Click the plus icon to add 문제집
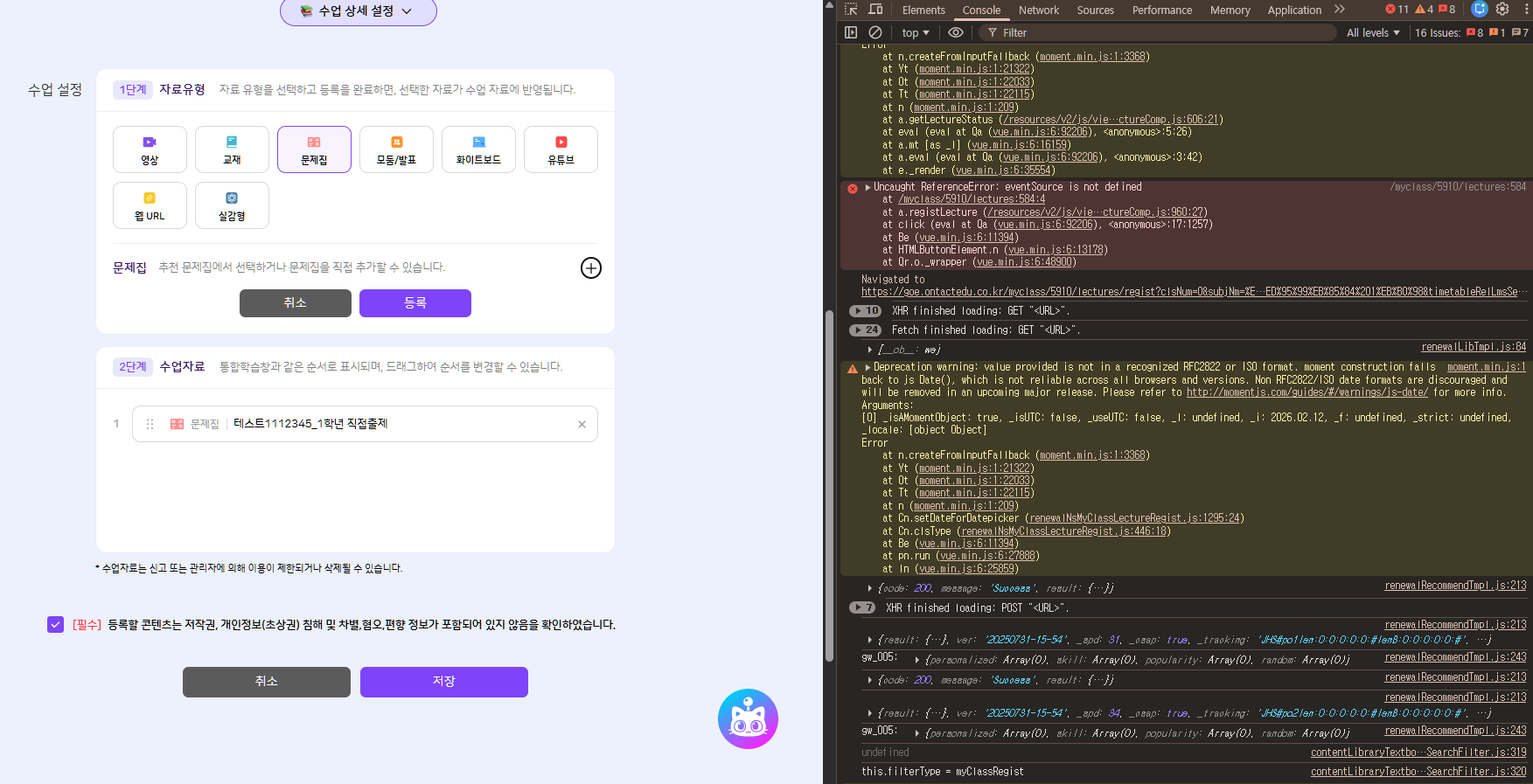The width and height of the screenshot is (1533, 784). click(591, 268)
